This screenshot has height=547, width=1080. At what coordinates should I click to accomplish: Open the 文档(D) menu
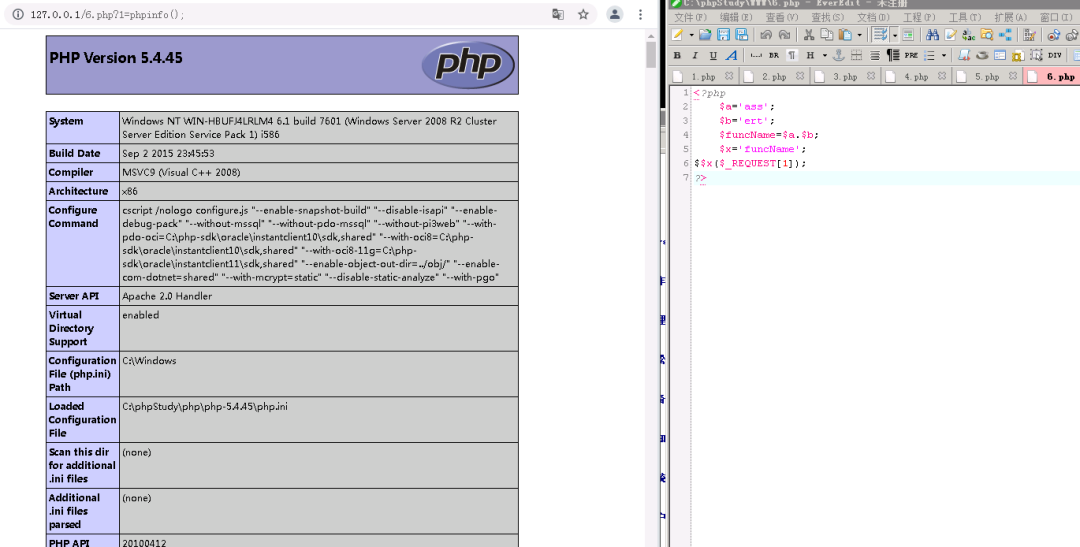coord(873,17)
